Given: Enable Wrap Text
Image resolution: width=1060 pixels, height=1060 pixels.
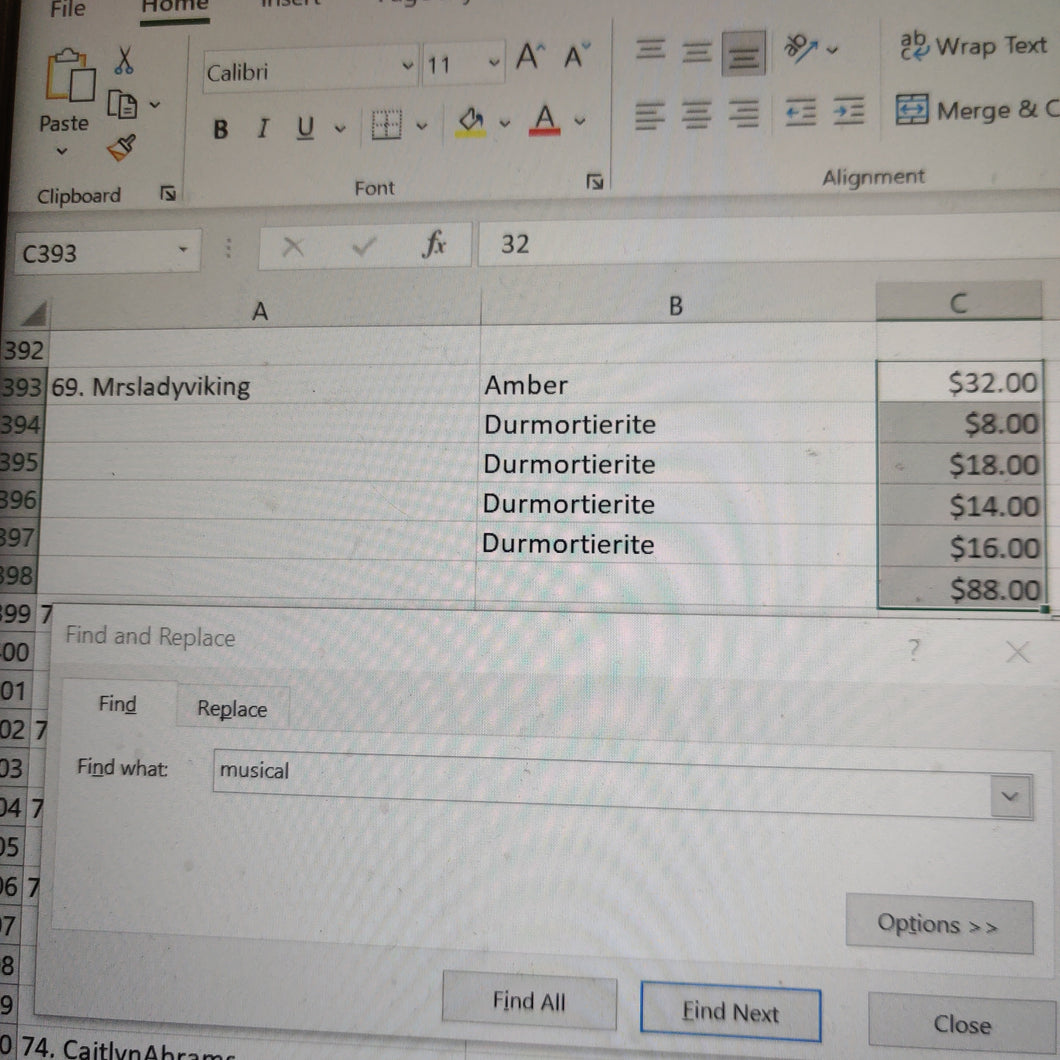Looking at the screenshot, I should tap(973, 46).
